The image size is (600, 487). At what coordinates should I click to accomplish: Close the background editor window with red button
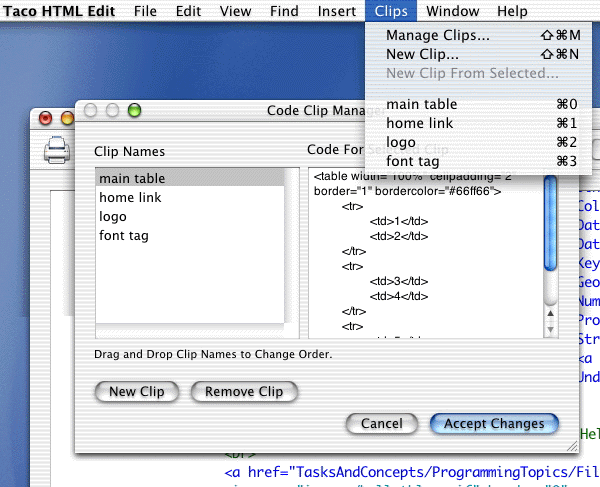pos(46,118)
